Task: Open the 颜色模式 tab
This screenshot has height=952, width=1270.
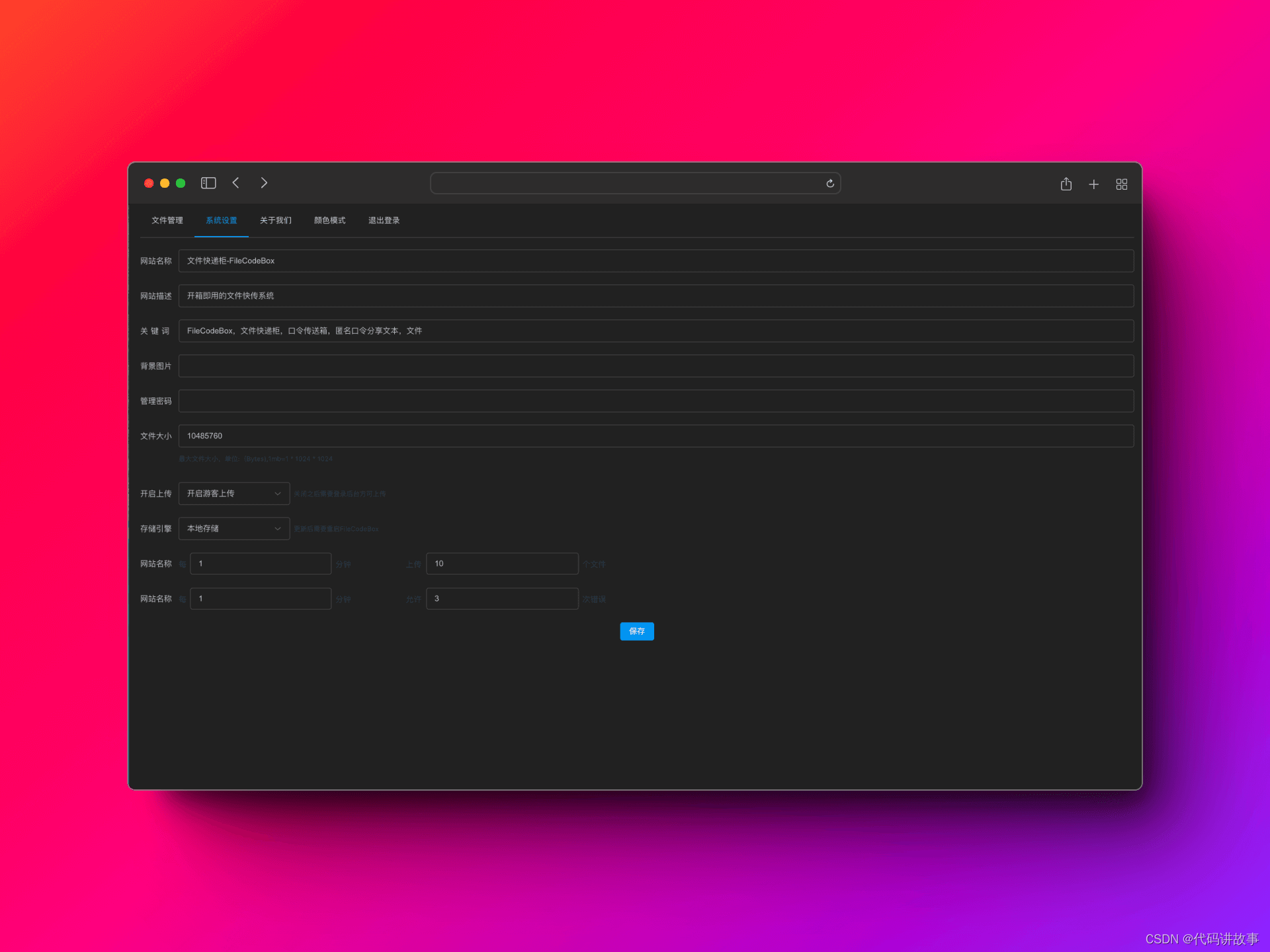Action: pos(330,221)
